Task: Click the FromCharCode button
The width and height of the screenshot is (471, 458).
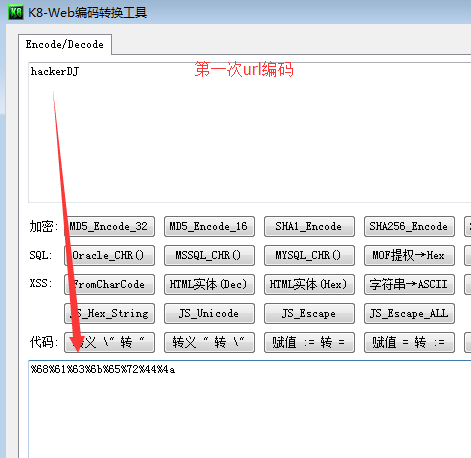Action: [x=109, y=285]
